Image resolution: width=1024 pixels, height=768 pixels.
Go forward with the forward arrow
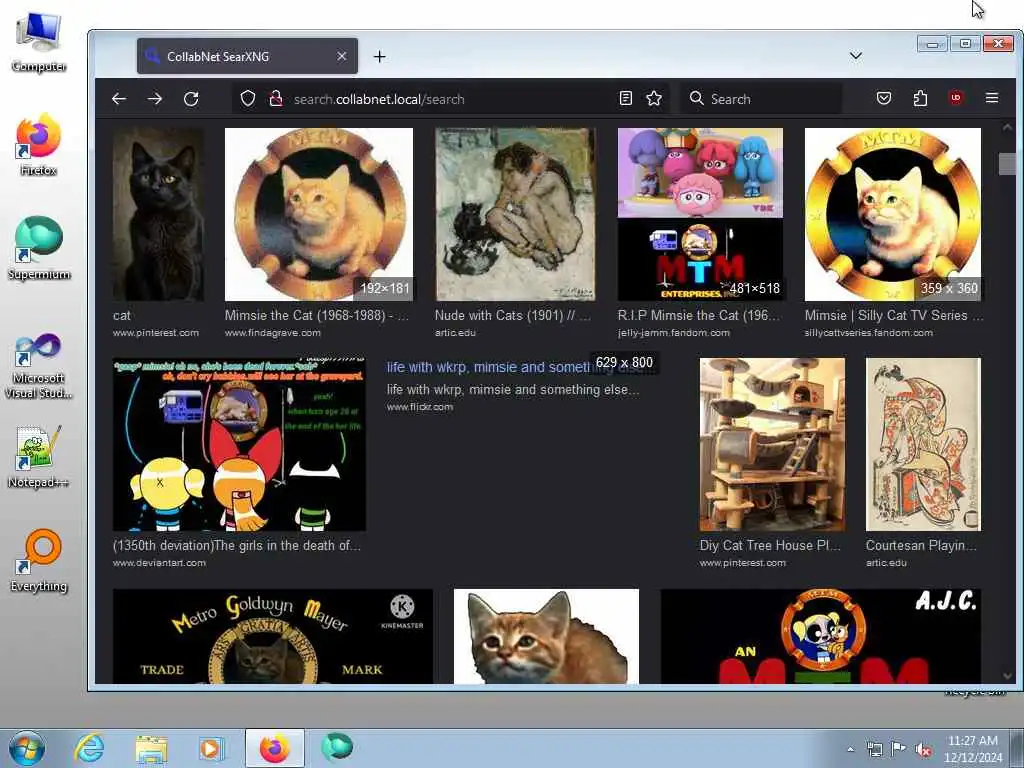[x=155, y=99]
